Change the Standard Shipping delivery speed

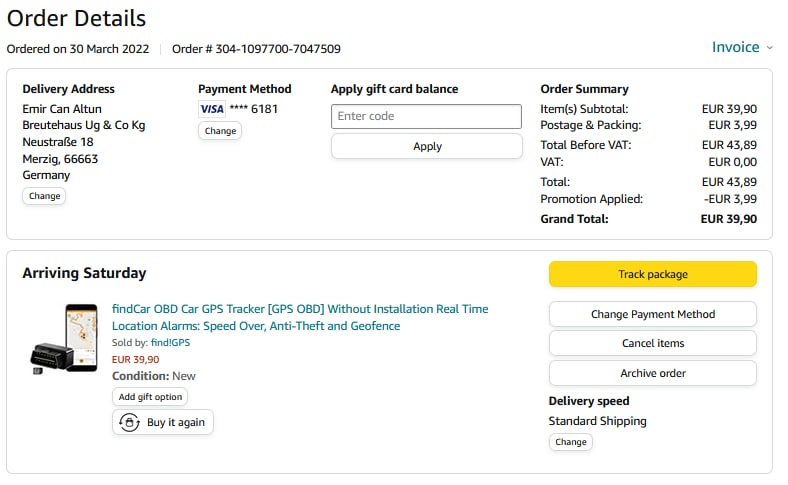[x=570, y=442]
